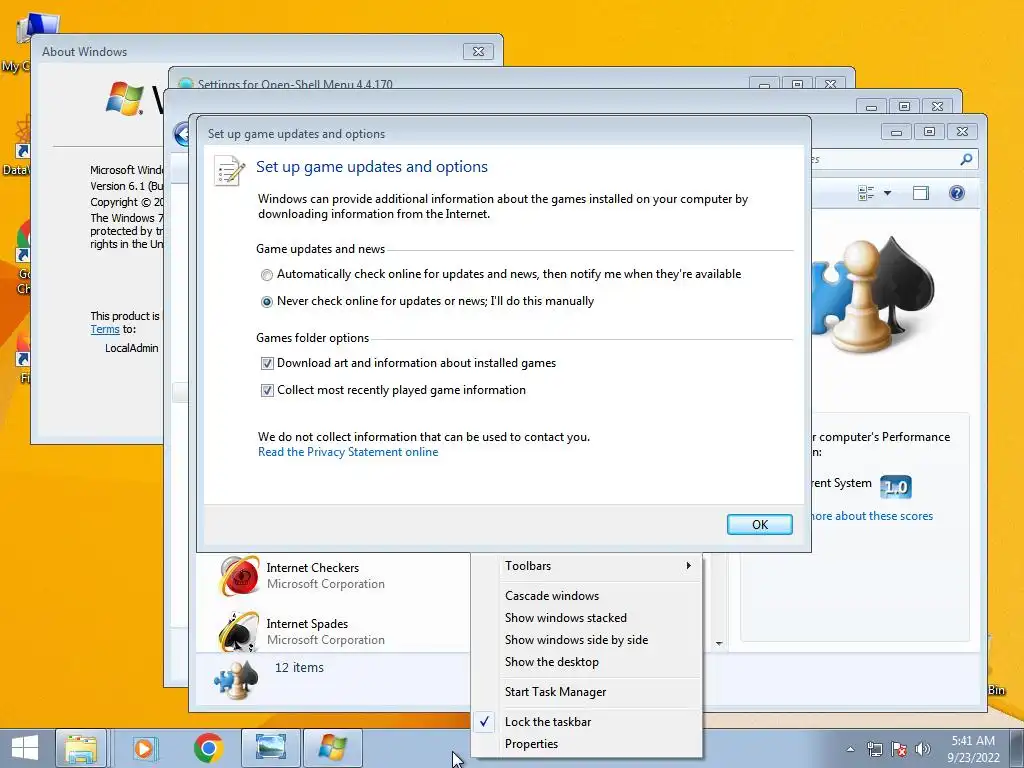Expand Toolbars submenu arrow

688,566
